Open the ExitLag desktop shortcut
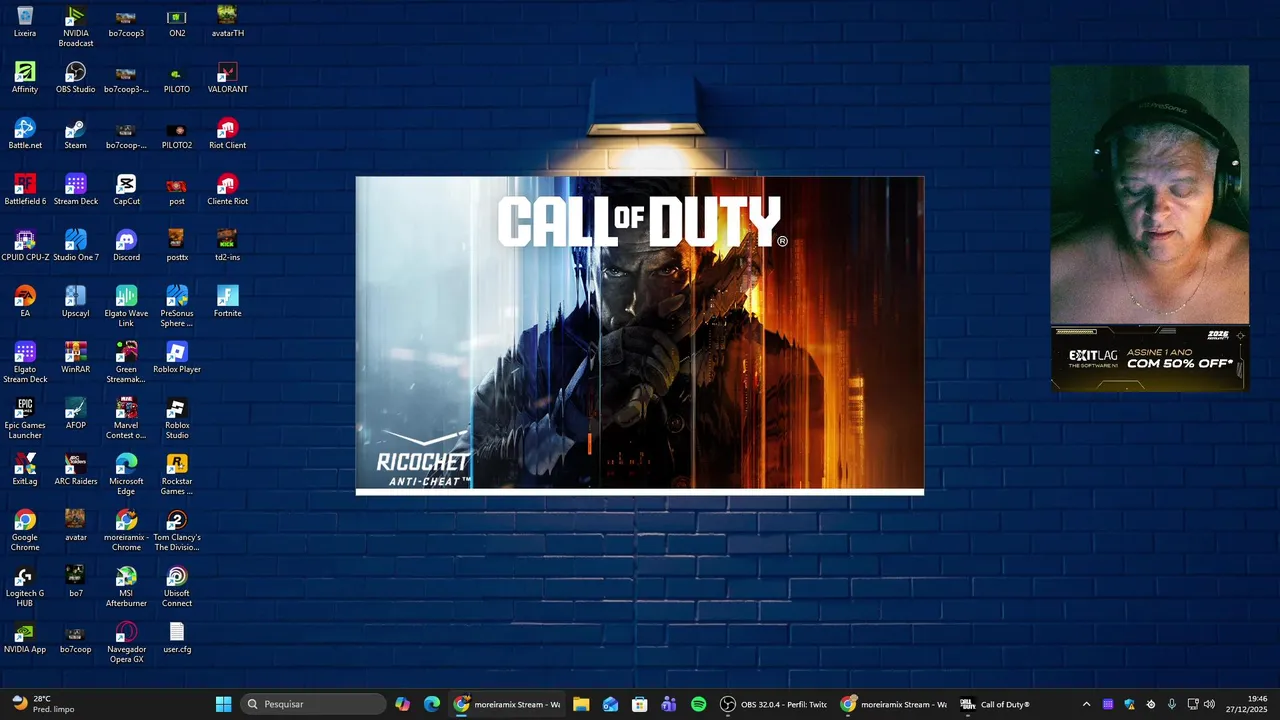1280x720 pixels. (x=25, y=470)
